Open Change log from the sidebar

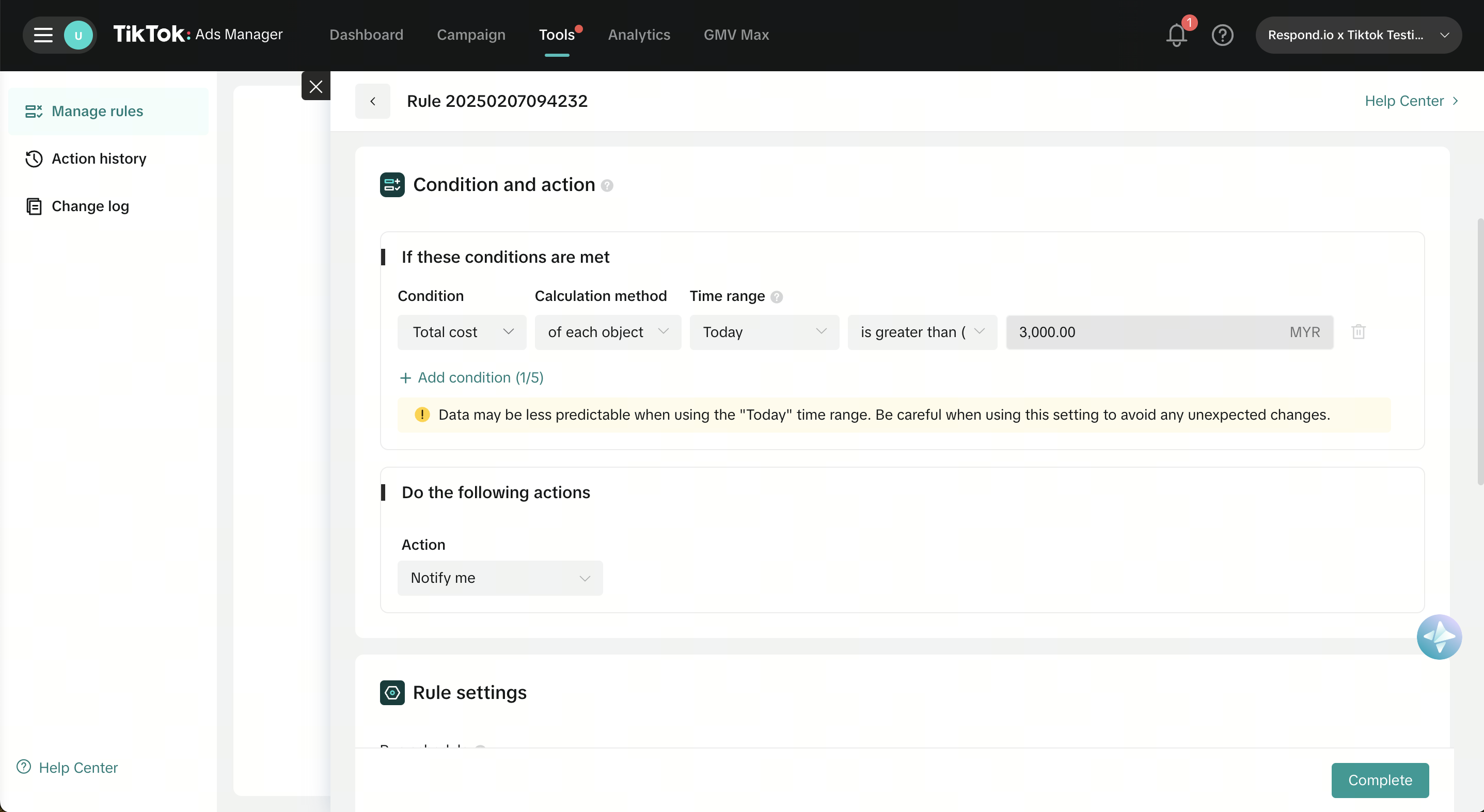pos(89,205)
